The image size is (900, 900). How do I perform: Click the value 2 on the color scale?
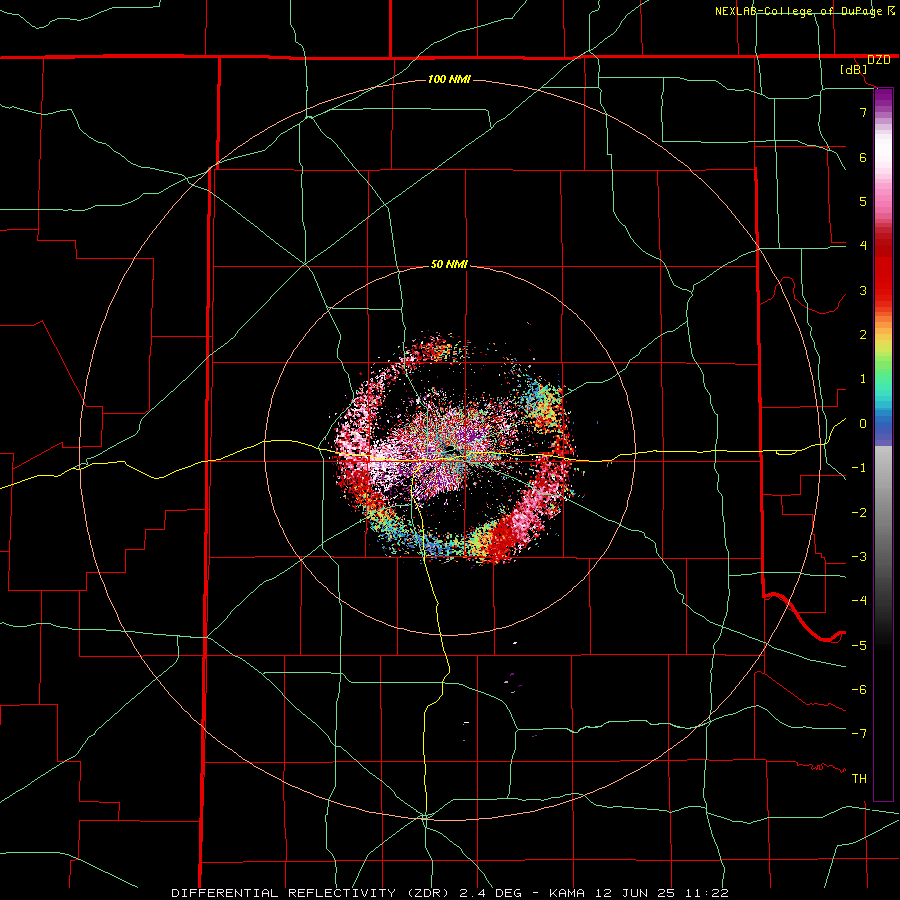coord(863,335)
